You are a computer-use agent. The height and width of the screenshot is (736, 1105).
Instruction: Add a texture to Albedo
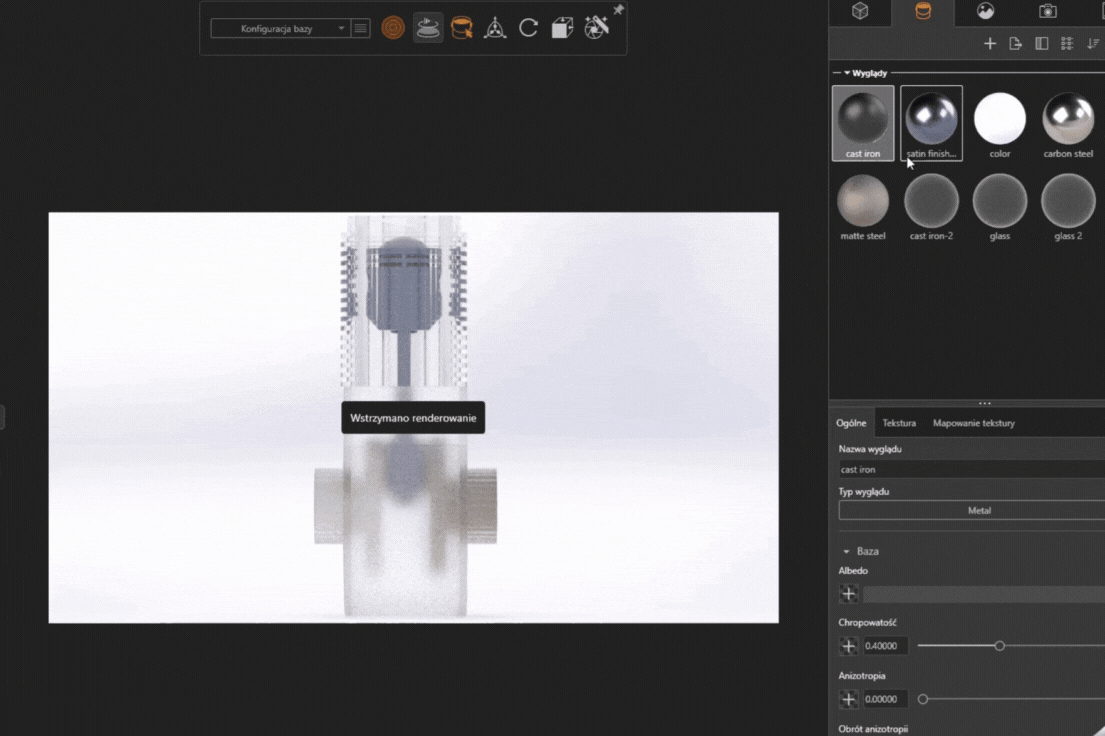848,594
